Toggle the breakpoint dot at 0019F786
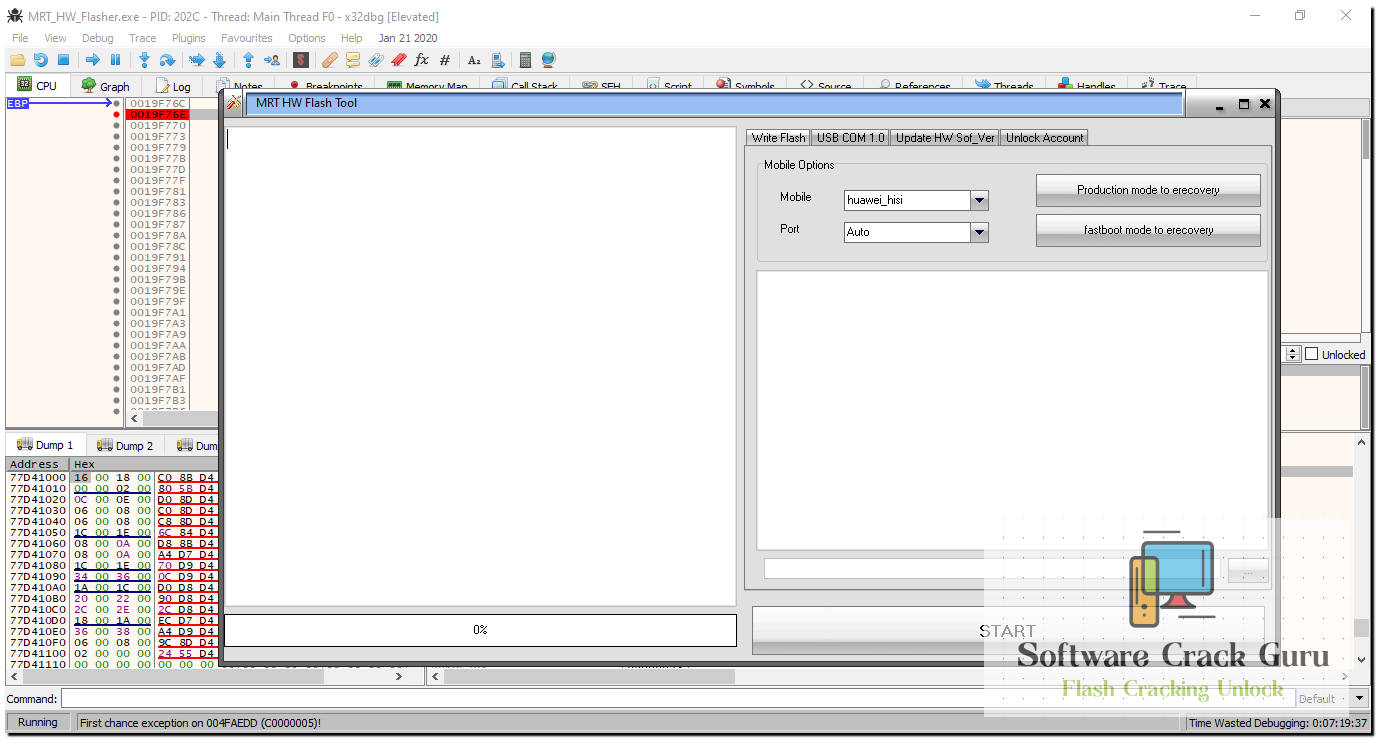Image resolution: width=1377 pixels, height=739 pixels. point(117,214)
